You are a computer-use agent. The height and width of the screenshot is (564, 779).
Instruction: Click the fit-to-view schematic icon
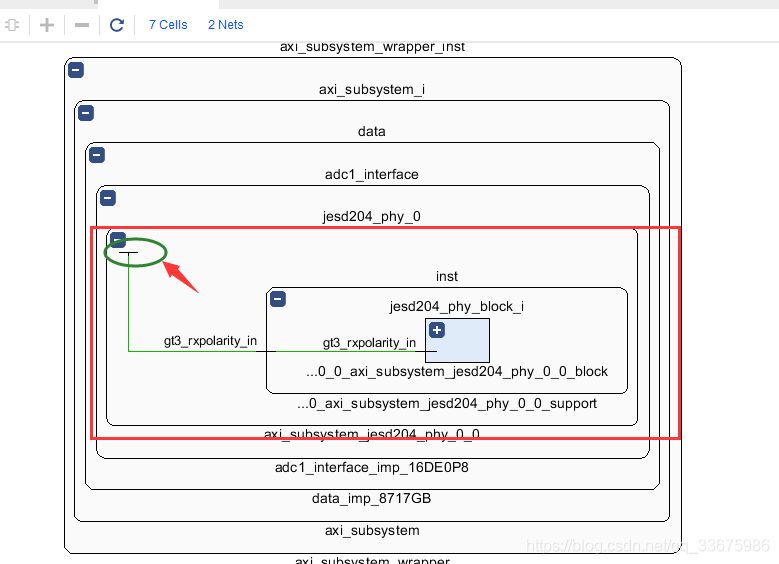coord(12,25)
